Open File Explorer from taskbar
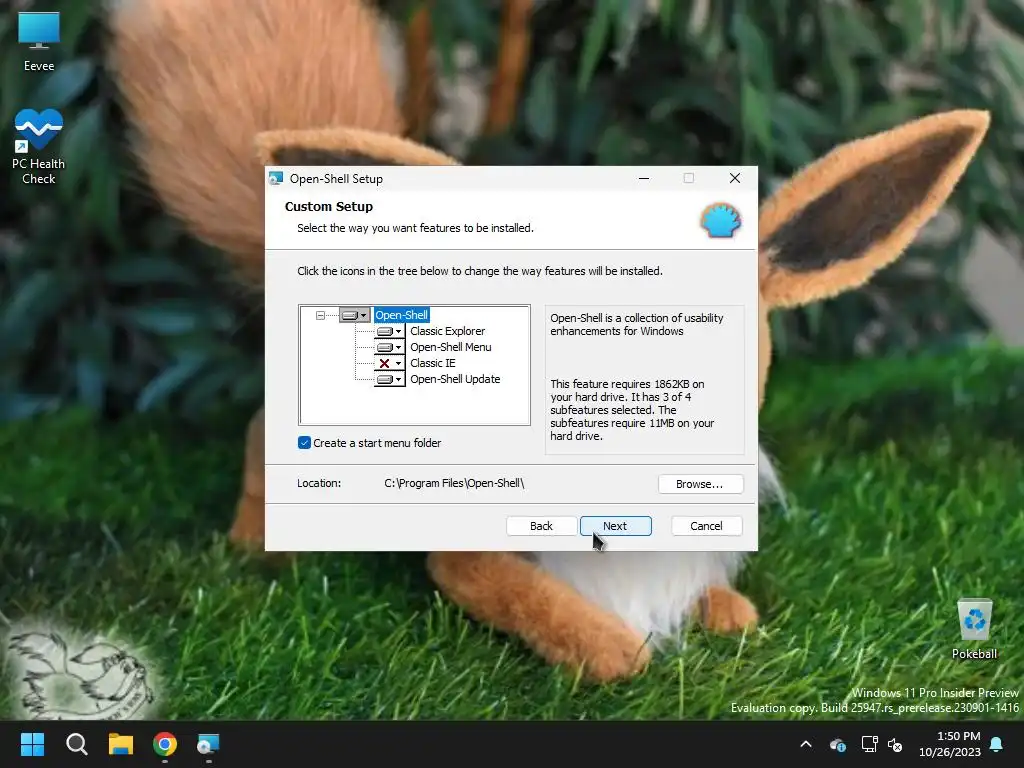This screenshot has height=768, width=1024. (x=121, y=744)
